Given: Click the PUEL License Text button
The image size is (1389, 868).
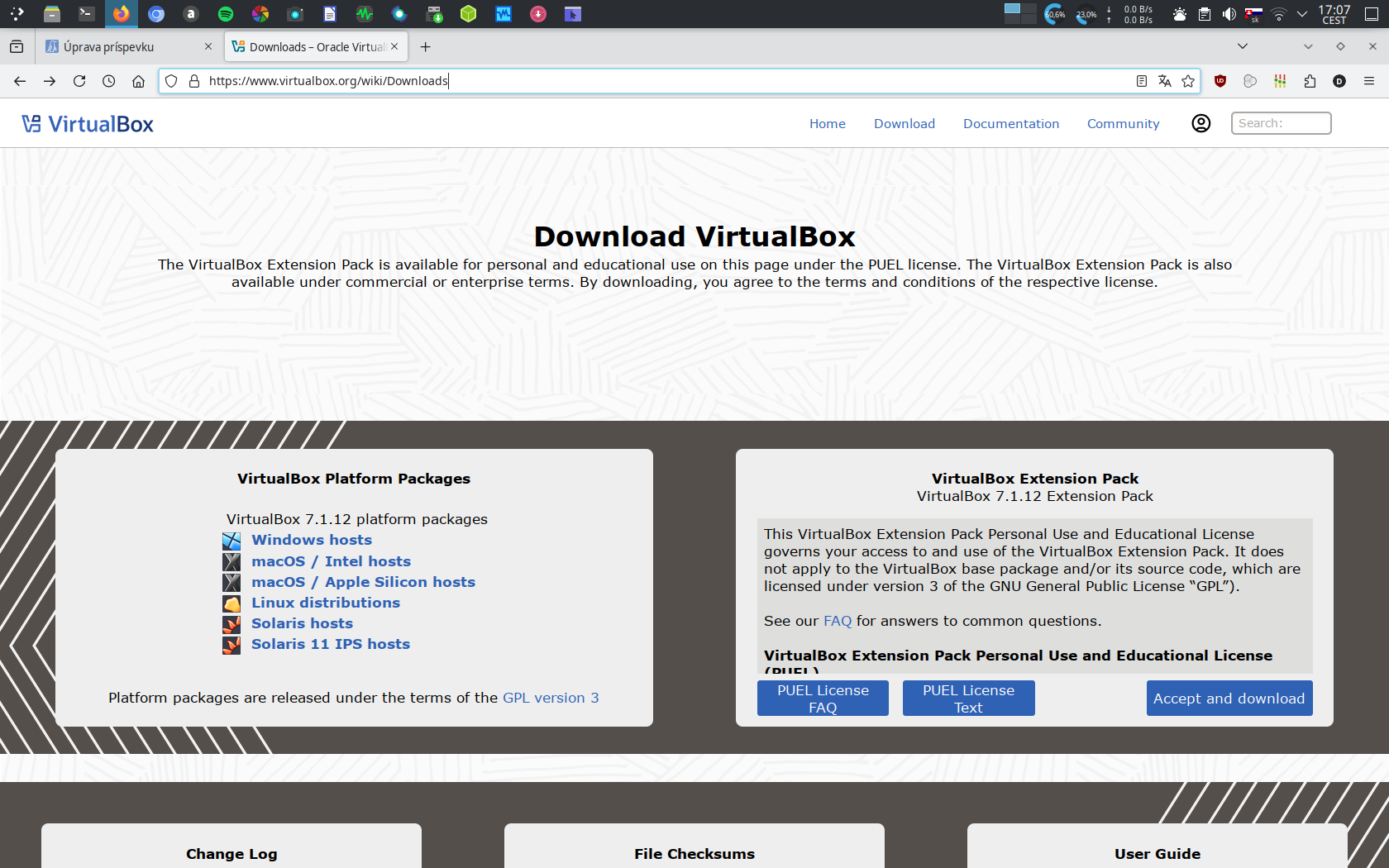Looking at the screenshot, I should click(x=968, y=699).
